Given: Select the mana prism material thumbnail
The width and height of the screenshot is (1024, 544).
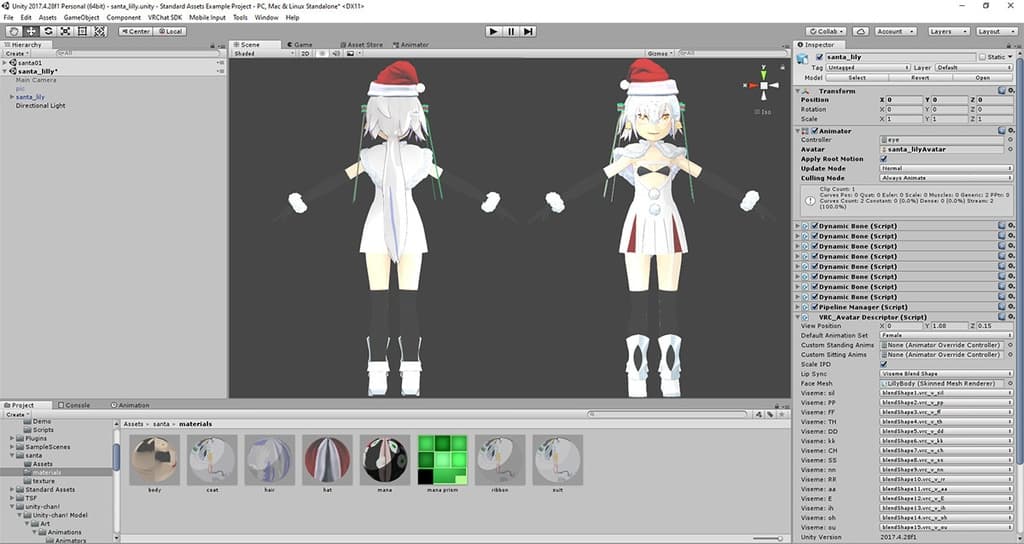Looking at the screenshot, I should click(443, 461).
